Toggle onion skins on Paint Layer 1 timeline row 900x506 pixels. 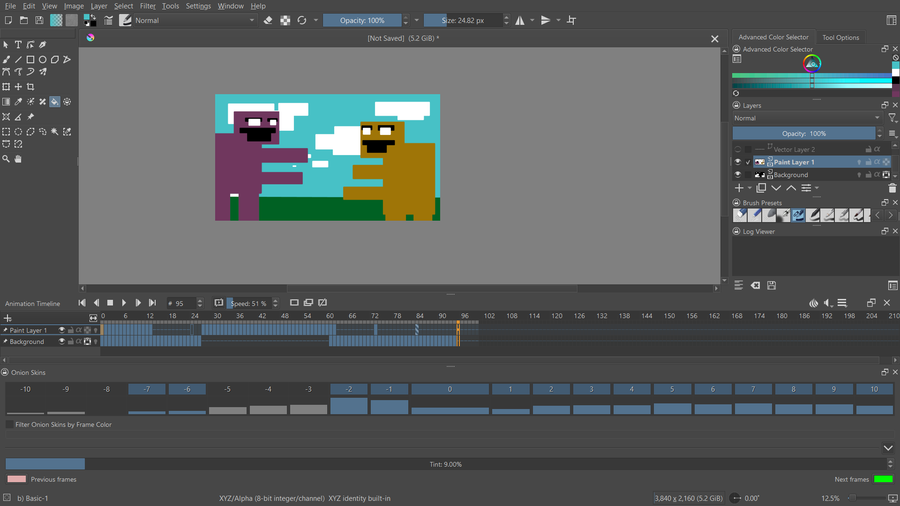click(95, 330)
